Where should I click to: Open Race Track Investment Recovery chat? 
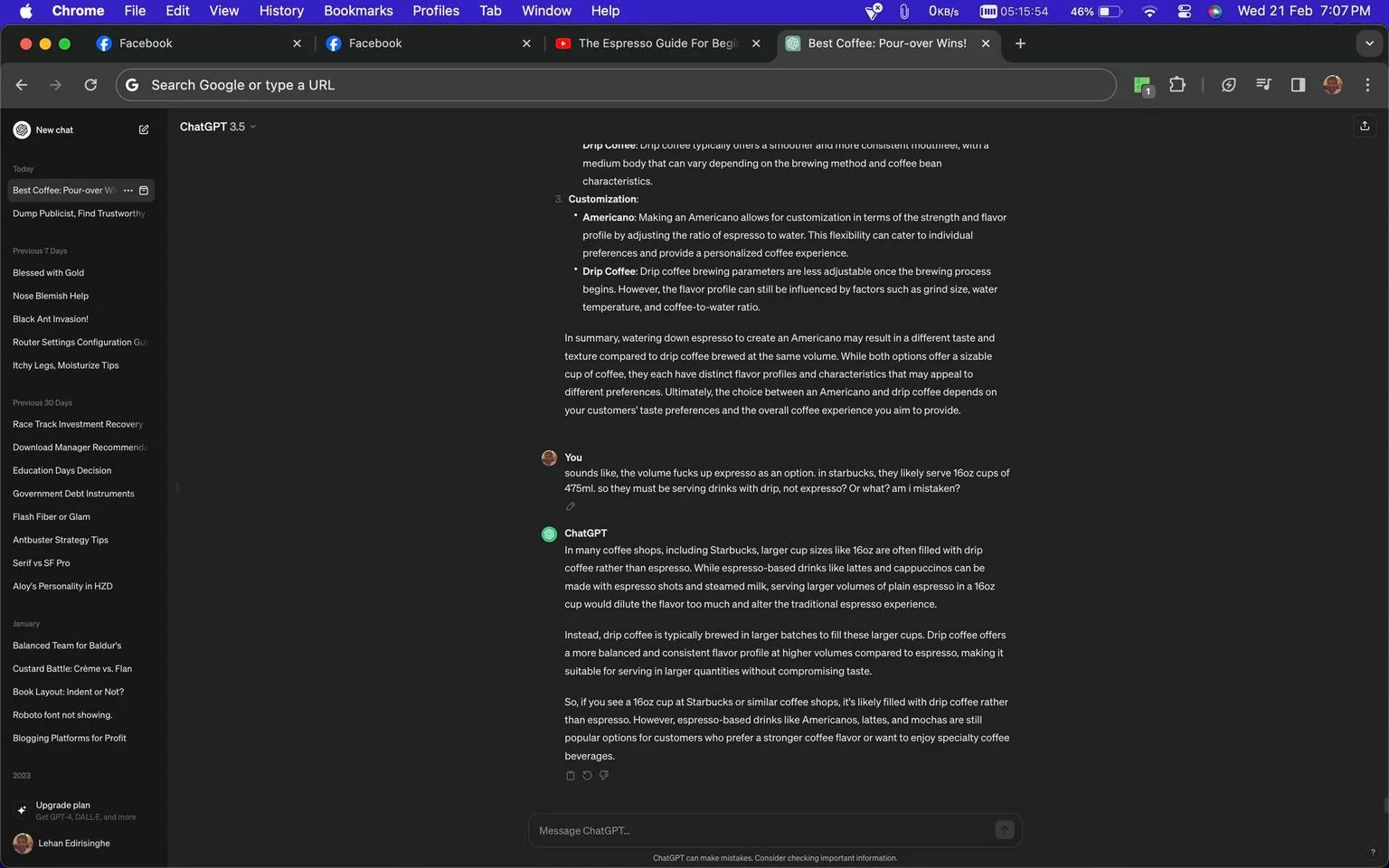click(78, 424)
